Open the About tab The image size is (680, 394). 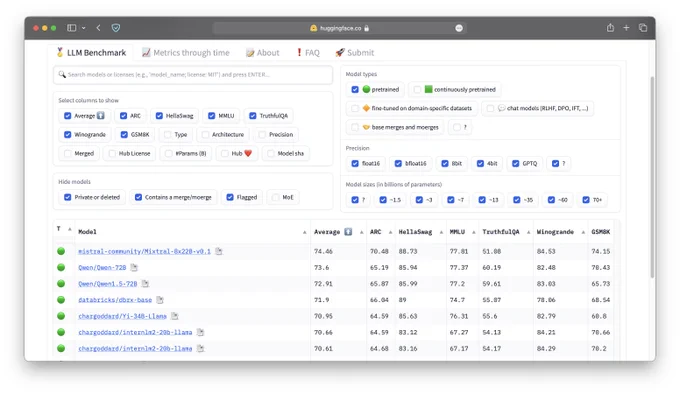point(262,52)
